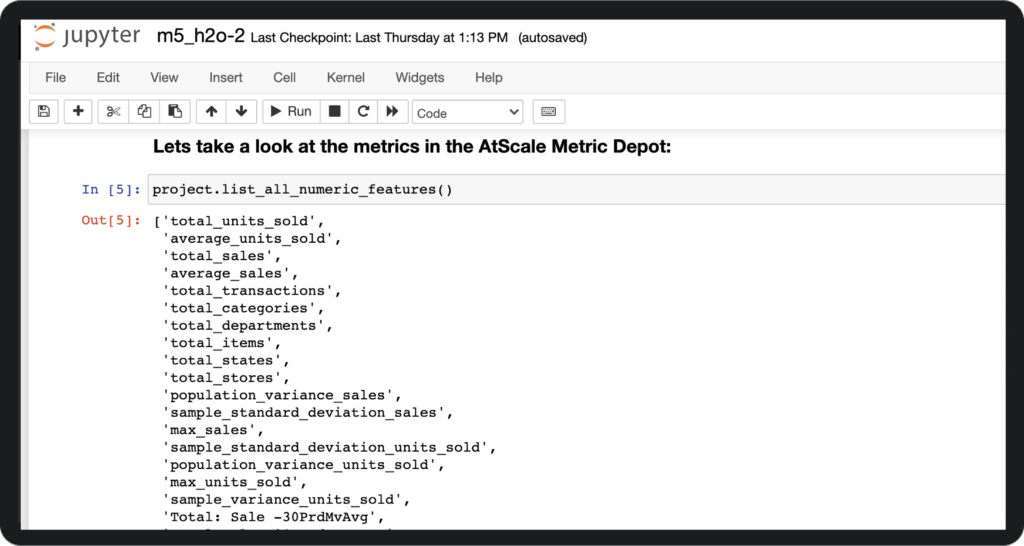
Task: Open the command palette keyboard icon
Action: 549,112
